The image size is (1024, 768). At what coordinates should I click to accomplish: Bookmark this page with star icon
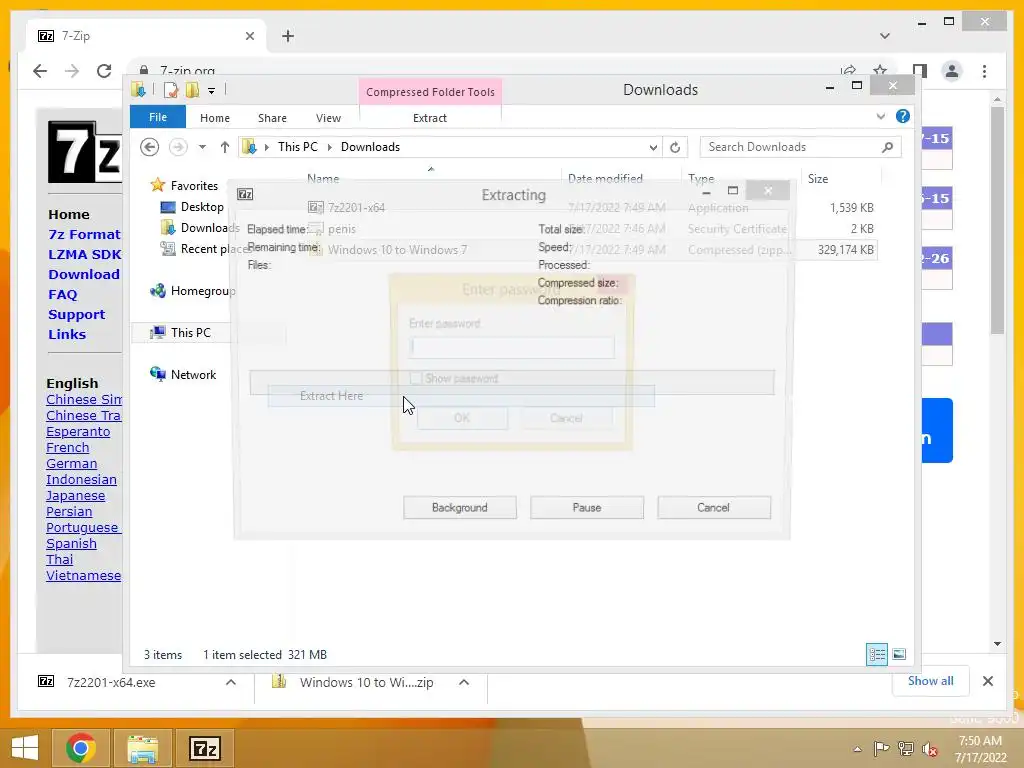click(880, 71)
